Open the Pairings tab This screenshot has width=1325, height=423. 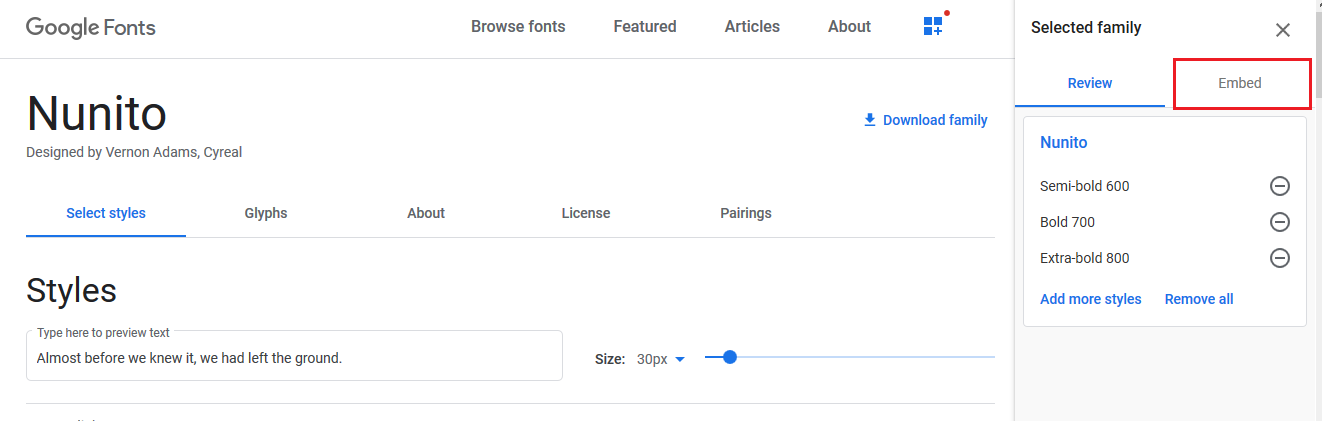(746, 213)
